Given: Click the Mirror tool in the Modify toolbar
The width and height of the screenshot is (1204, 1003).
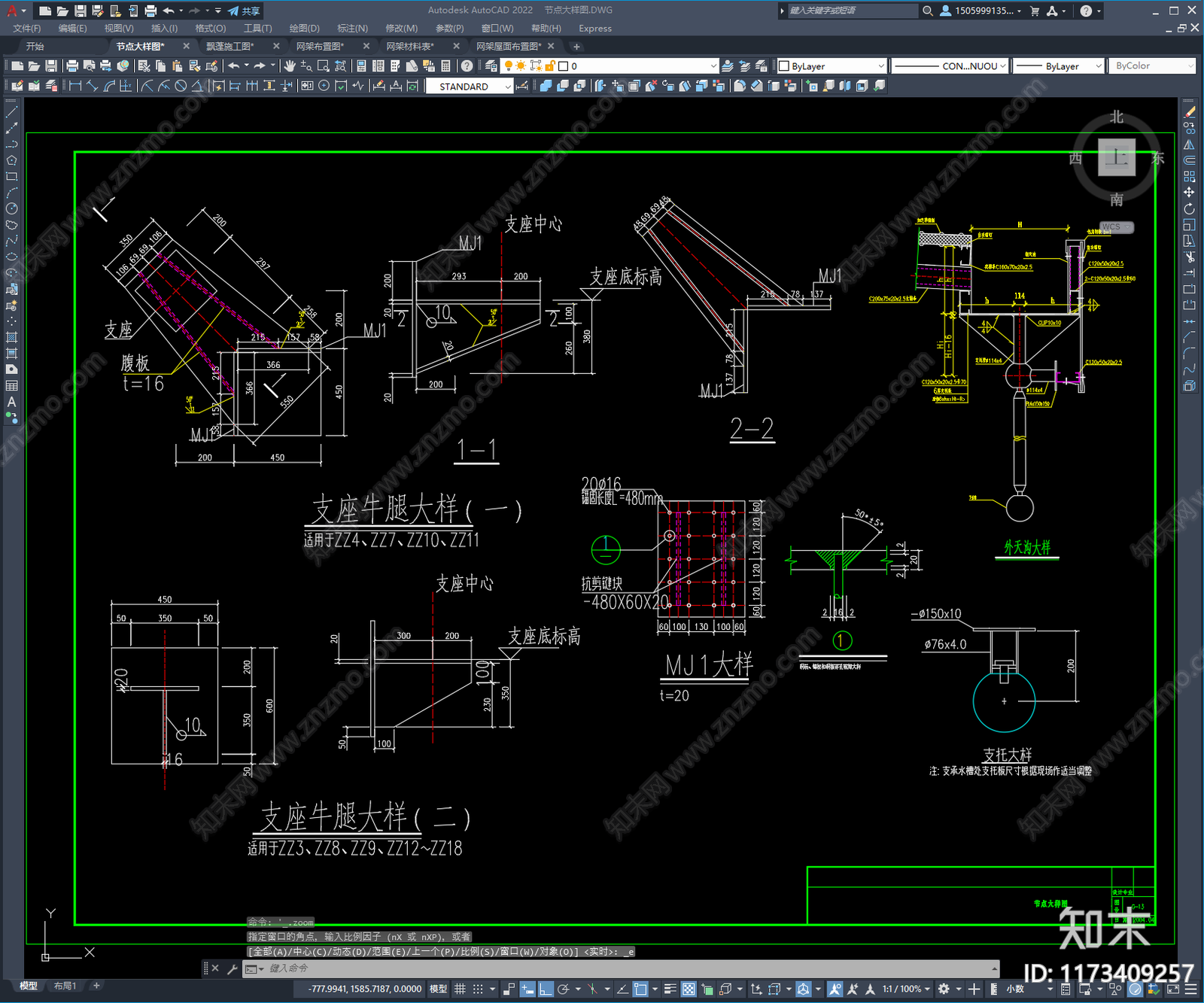Looking at the screenshot, I should (x=1189, y=144).
